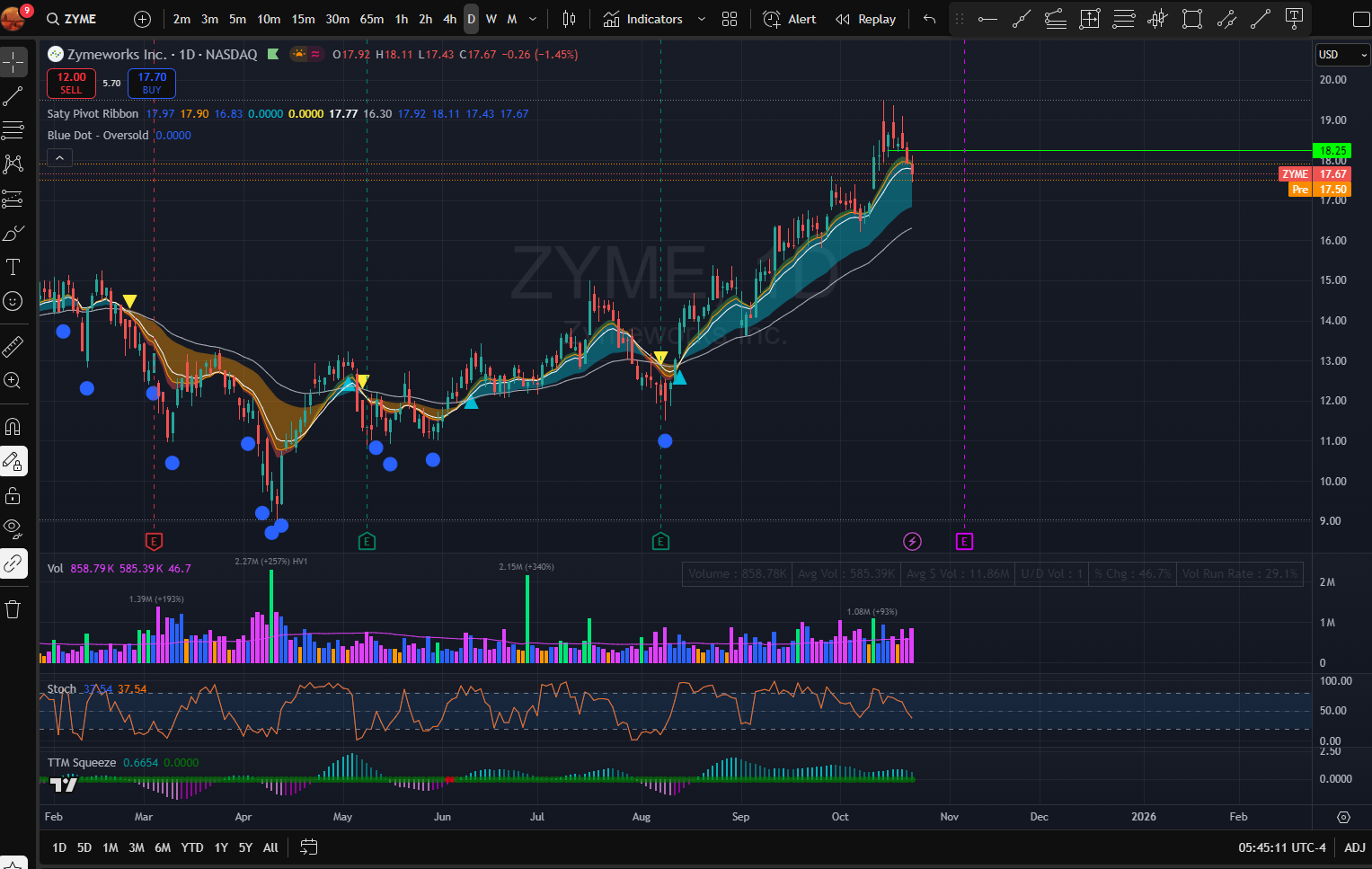Screen dimensions: 1372x869
Task: Toggle magnet mode for drawings
Action: tap(13, 427)
